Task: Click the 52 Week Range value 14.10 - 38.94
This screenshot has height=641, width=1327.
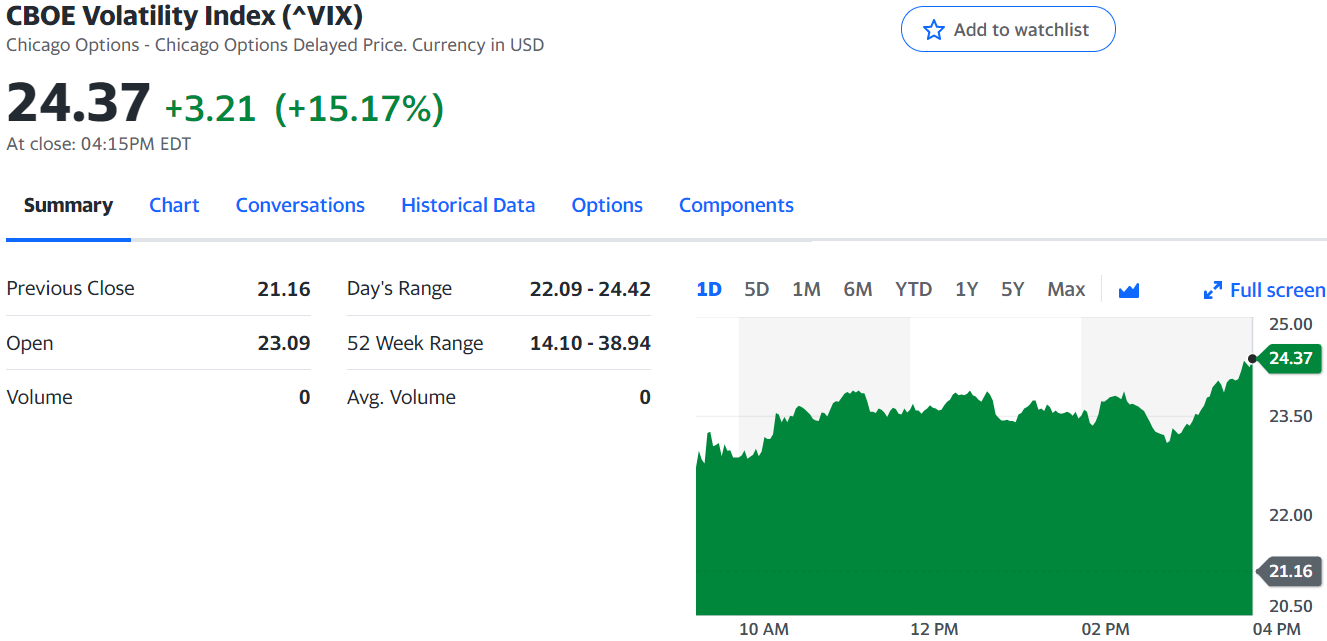Action: point(590,343)
